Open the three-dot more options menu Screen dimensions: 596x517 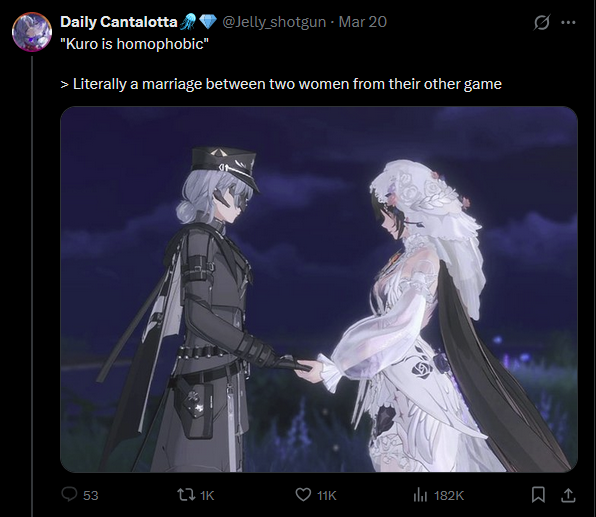click(x=568, y=22)
